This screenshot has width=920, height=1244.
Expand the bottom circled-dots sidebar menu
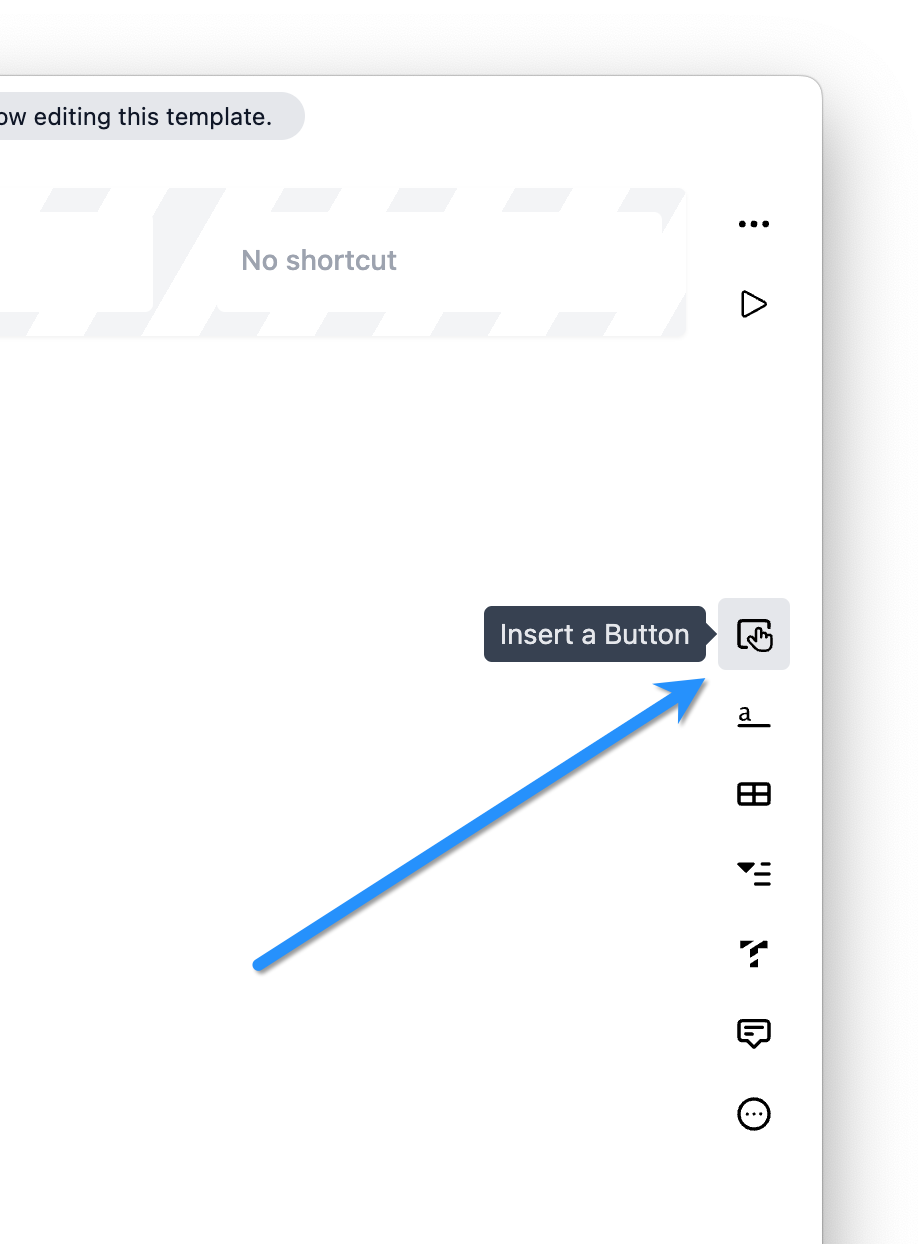754,1113
